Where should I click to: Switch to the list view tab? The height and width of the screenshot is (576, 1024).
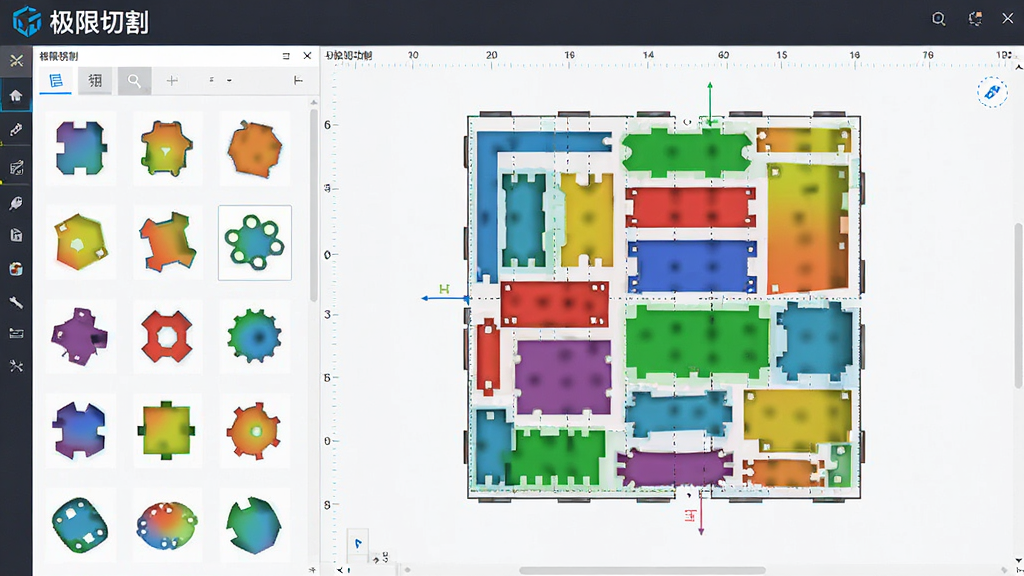click(56, 80)
